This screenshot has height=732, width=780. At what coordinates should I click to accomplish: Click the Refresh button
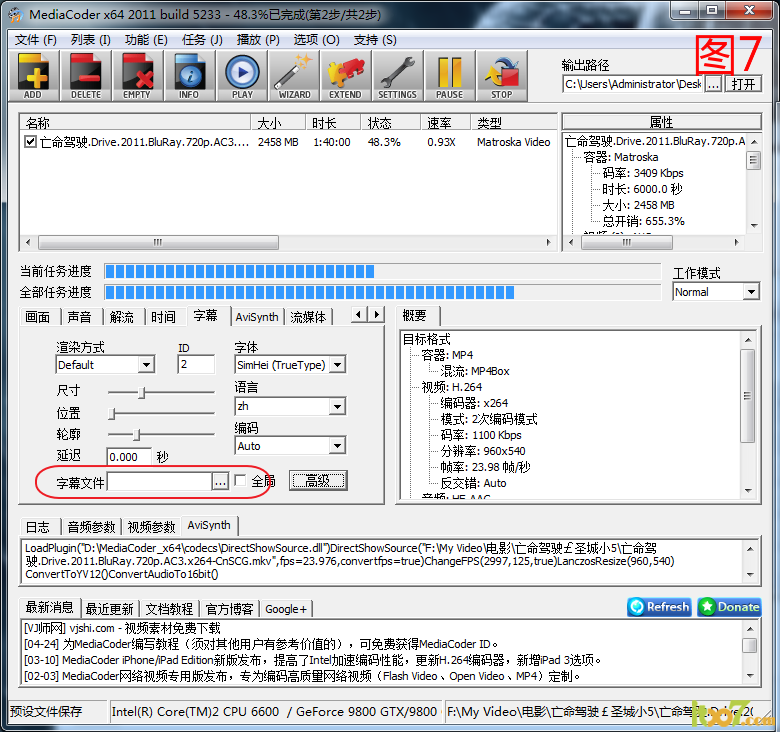click(659, 607)
